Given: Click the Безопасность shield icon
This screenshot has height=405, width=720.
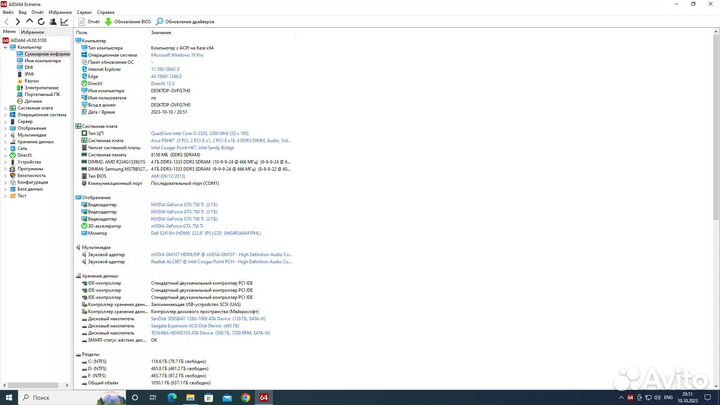Looking at the screenshot, I should [x=12, y=175].
